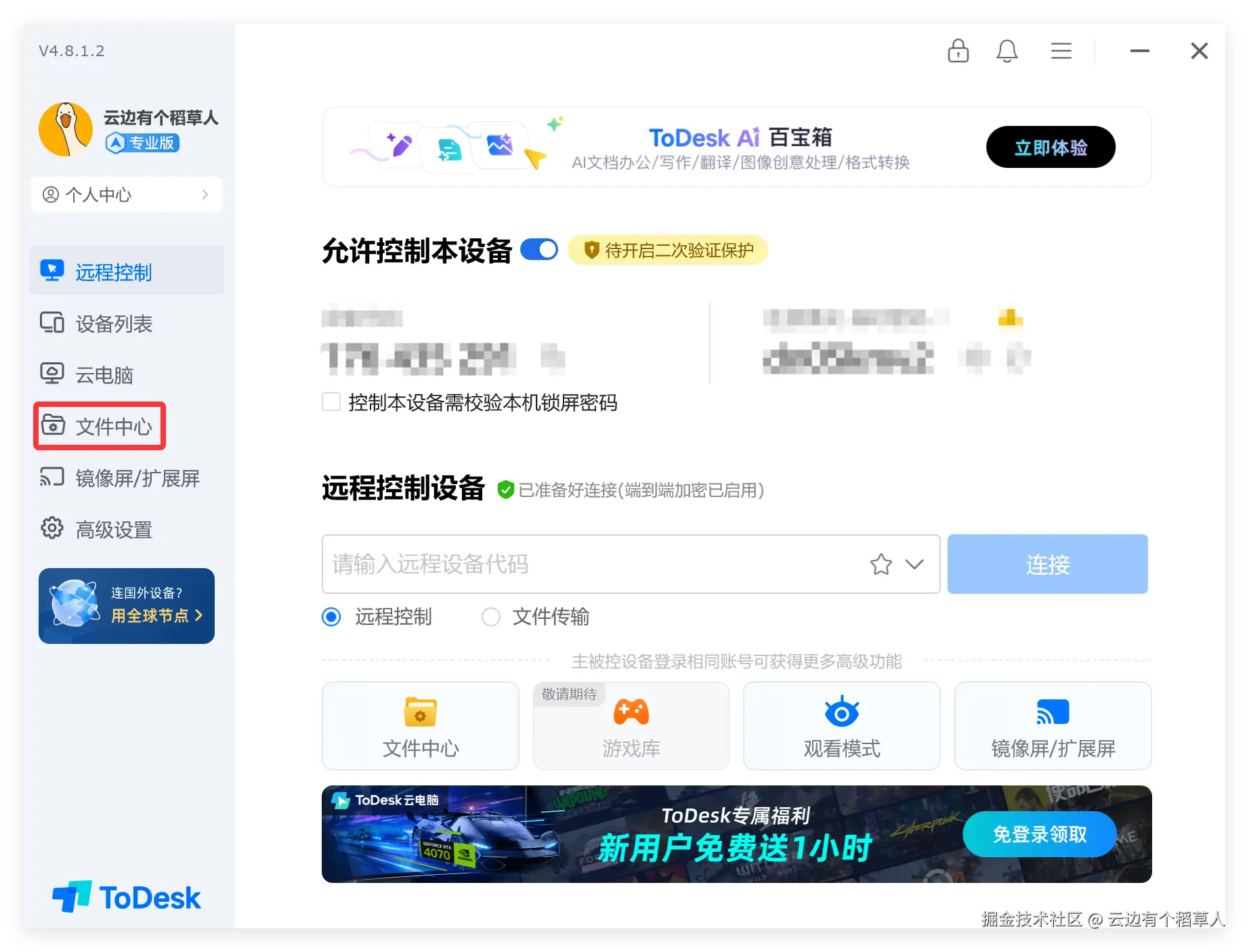
Task: Click 免登录领取 button on banner
Action: pos(1039,834)
